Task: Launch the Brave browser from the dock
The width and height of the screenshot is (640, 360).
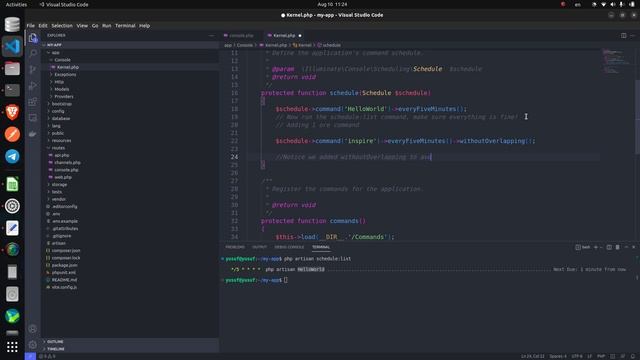Action: pyautogui.click(x=12, y=112)
